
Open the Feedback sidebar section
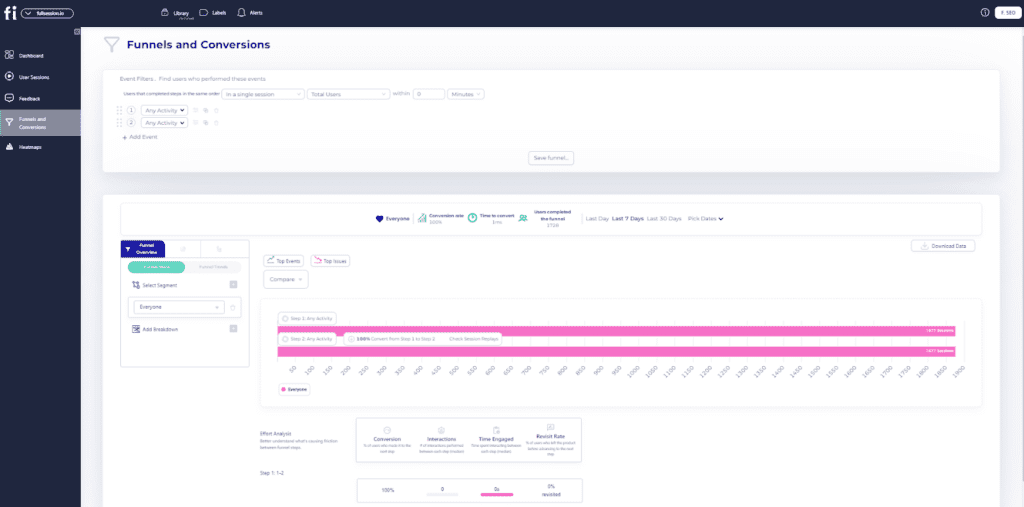coord(29,99)
